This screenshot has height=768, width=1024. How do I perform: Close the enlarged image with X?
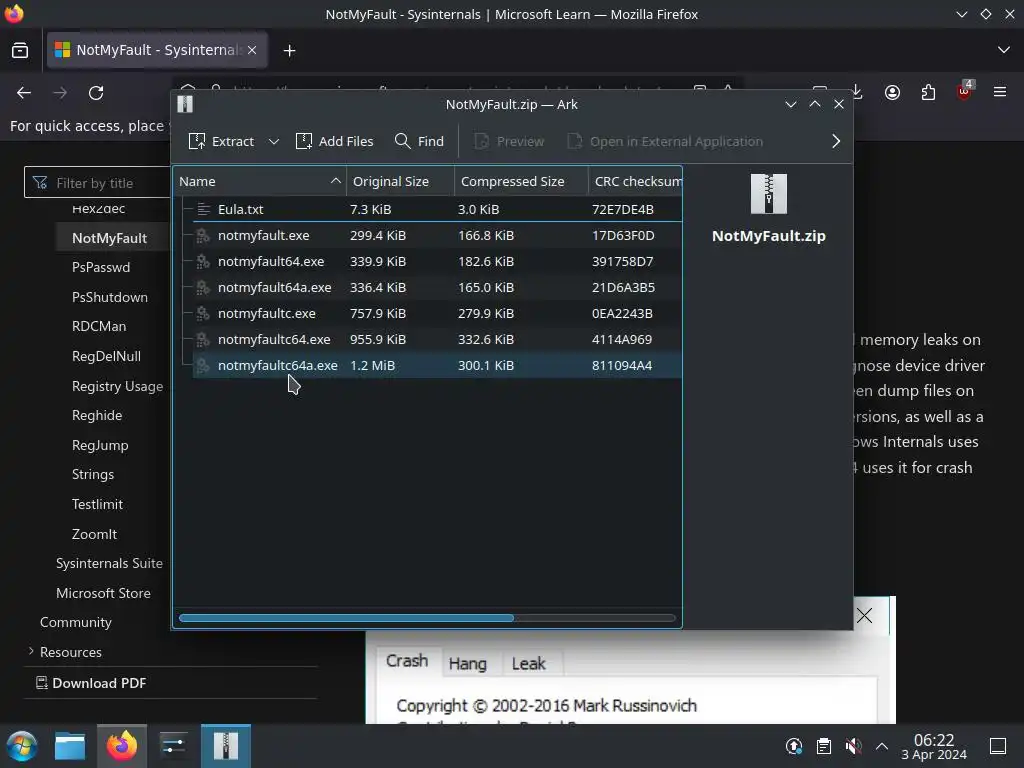click(865, 615)
